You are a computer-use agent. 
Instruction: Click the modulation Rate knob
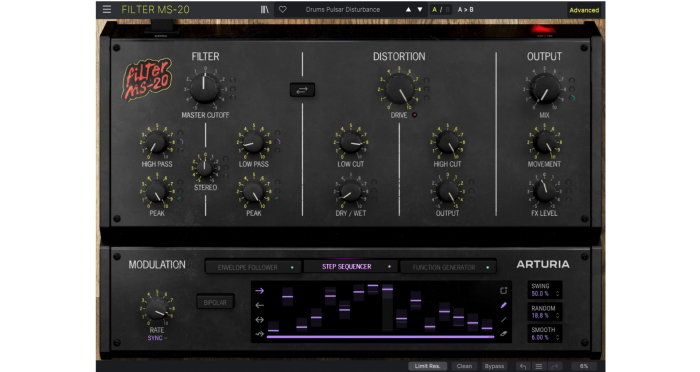click(157, 309)
